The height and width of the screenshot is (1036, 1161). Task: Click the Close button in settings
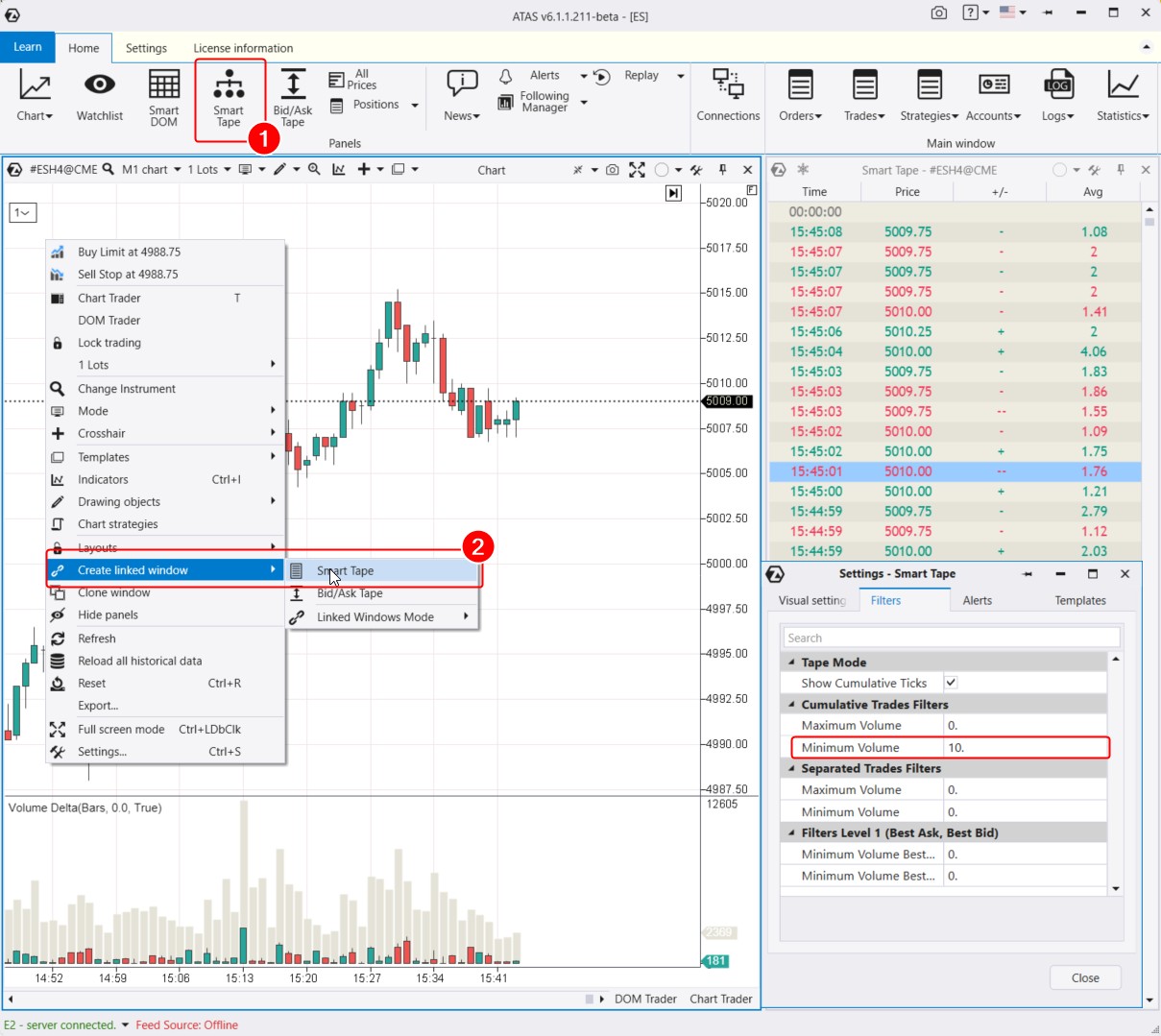click(x=1085, y=977)
